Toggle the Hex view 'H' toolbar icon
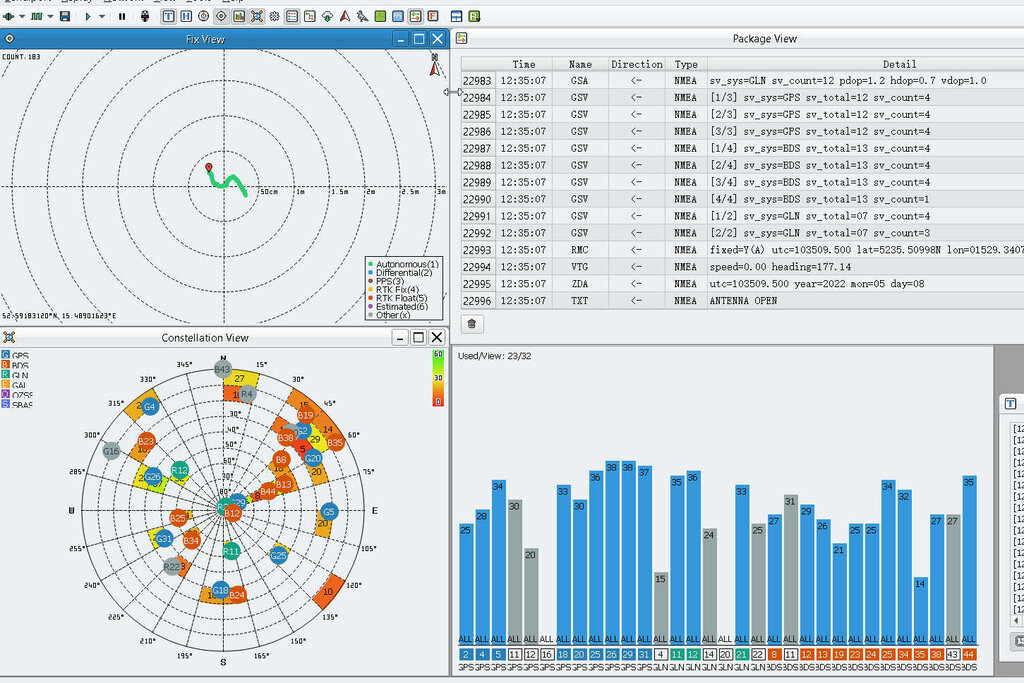This screenshot has width=1024, height=683. (185, 16)
